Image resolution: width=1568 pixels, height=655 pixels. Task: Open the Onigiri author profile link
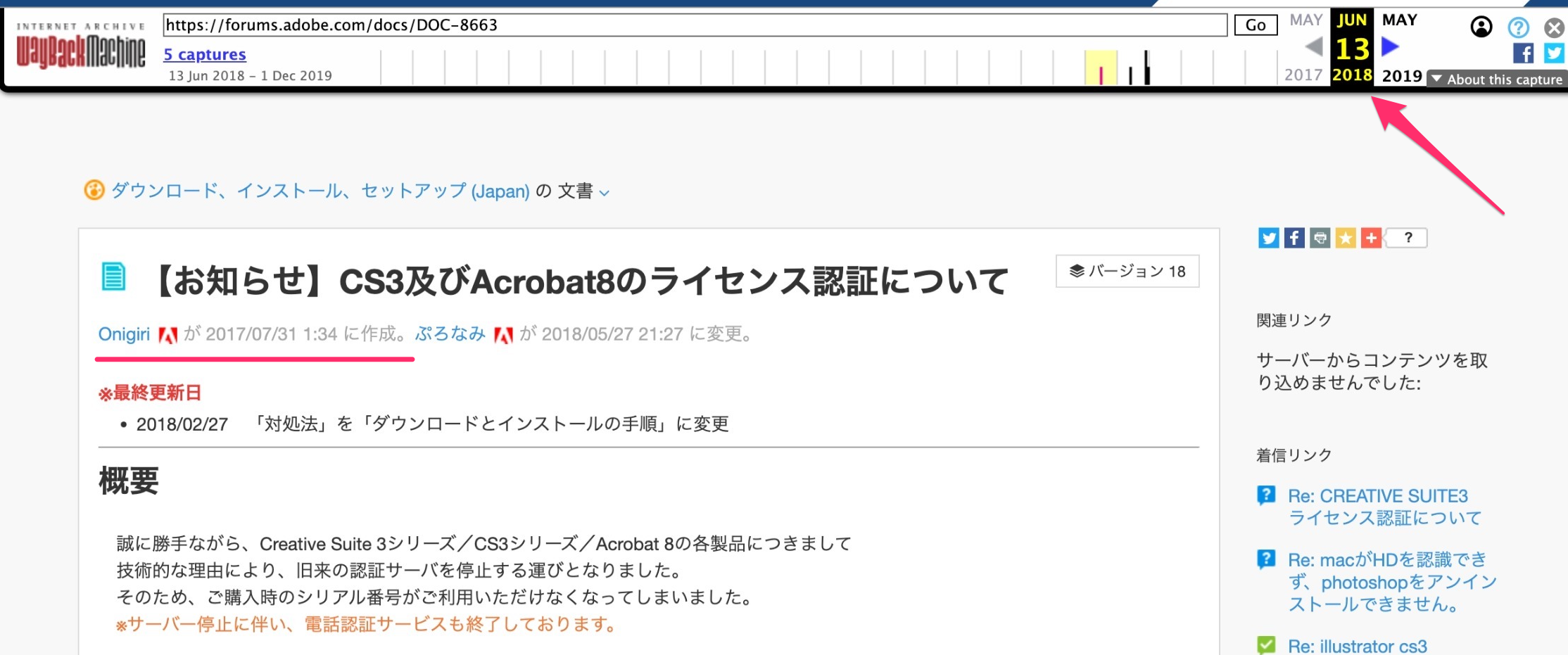pyautogui.click(x=124, y=334)
